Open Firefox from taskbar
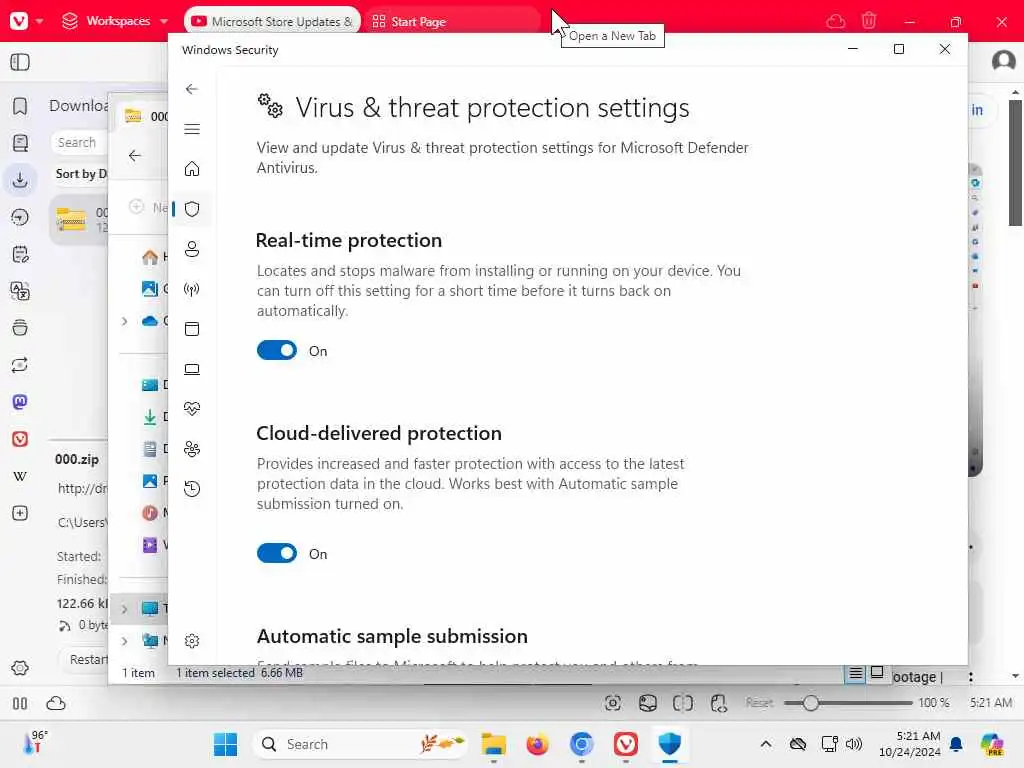 tap(537, 744)
